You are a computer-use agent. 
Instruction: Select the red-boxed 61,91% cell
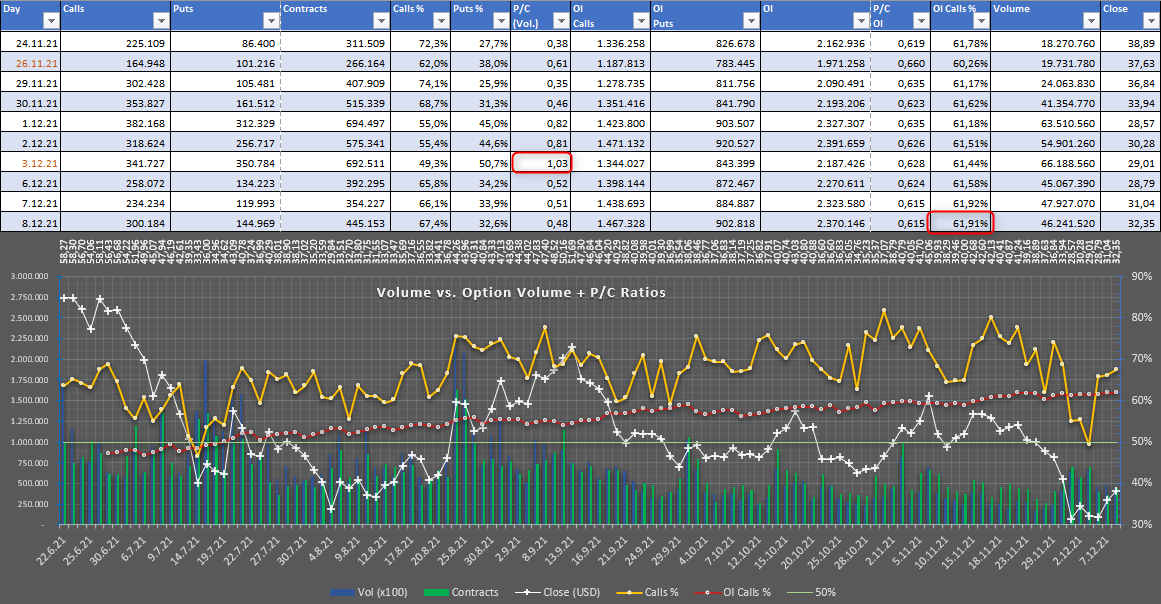pos(960,222)
